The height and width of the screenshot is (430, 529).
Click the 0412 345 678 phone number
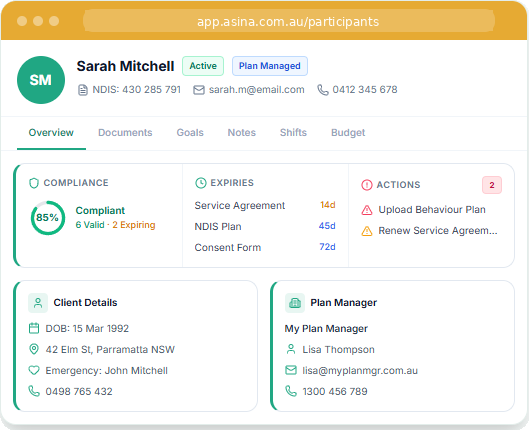tap(365, 90)
